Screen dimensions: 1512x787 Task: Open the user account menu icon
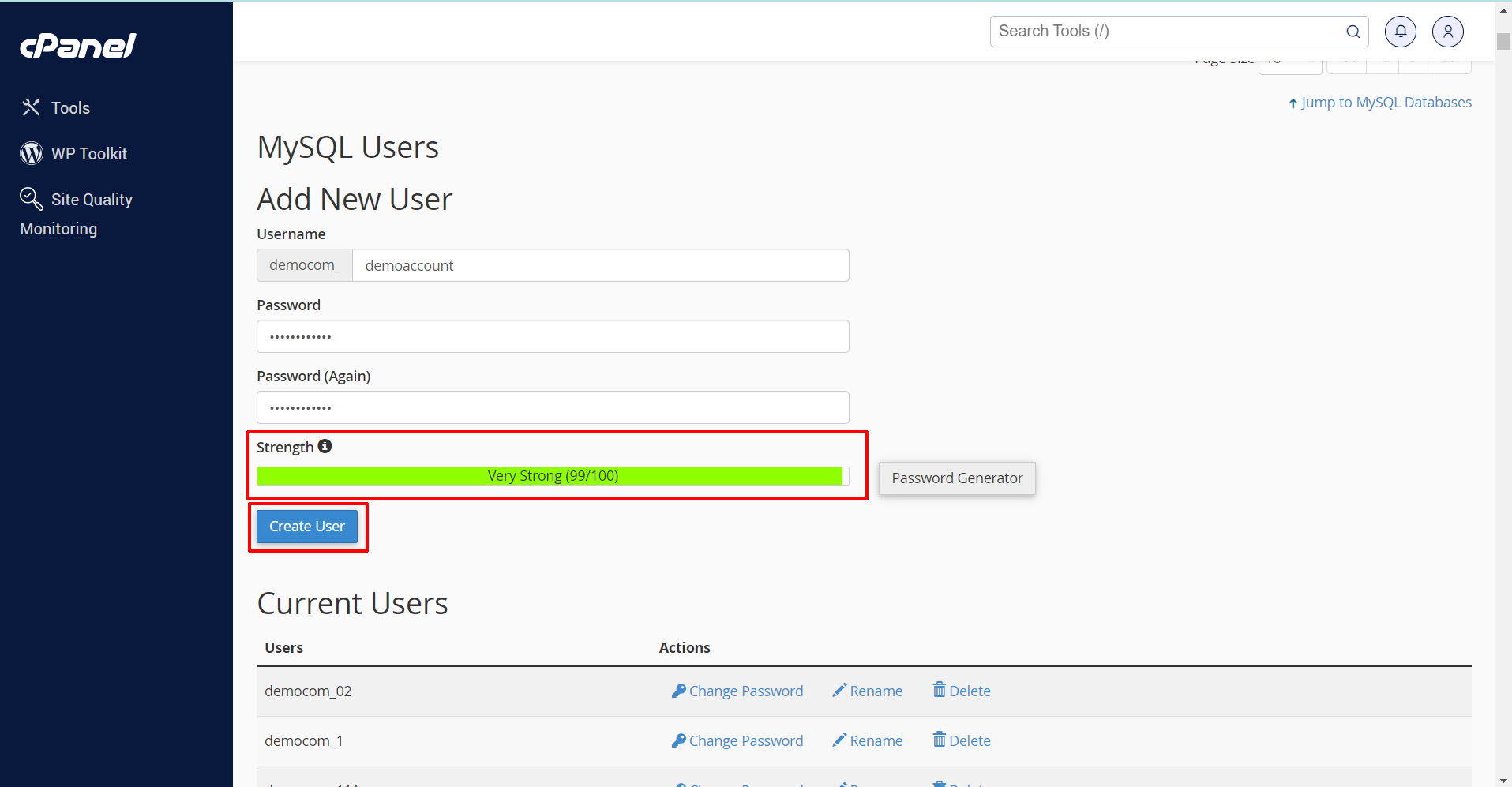click(x=1447, y=32)
